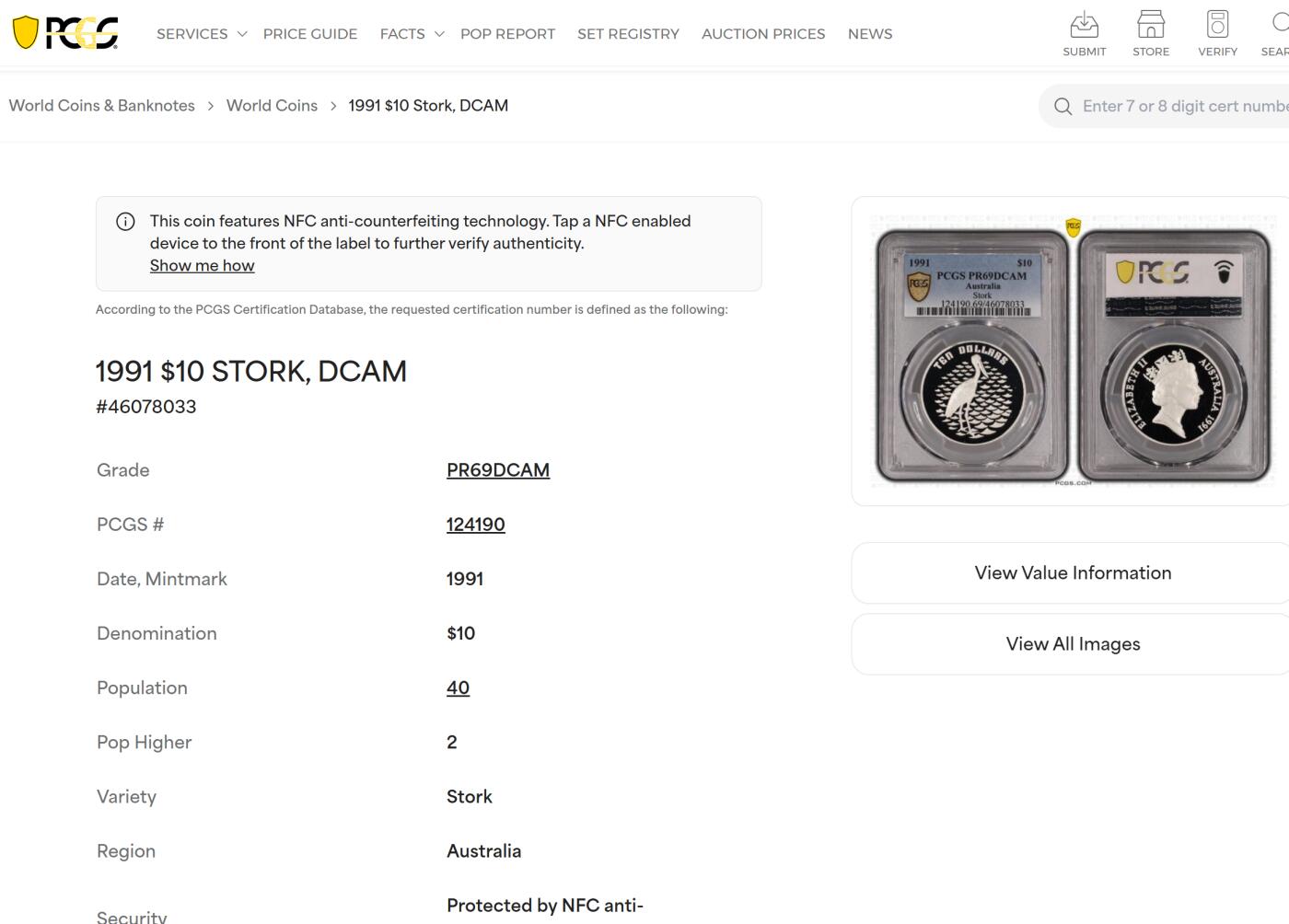Click PCGS number 124190 link
The height and width of the screenshot is (924, 1289).
tap(476, 525)
